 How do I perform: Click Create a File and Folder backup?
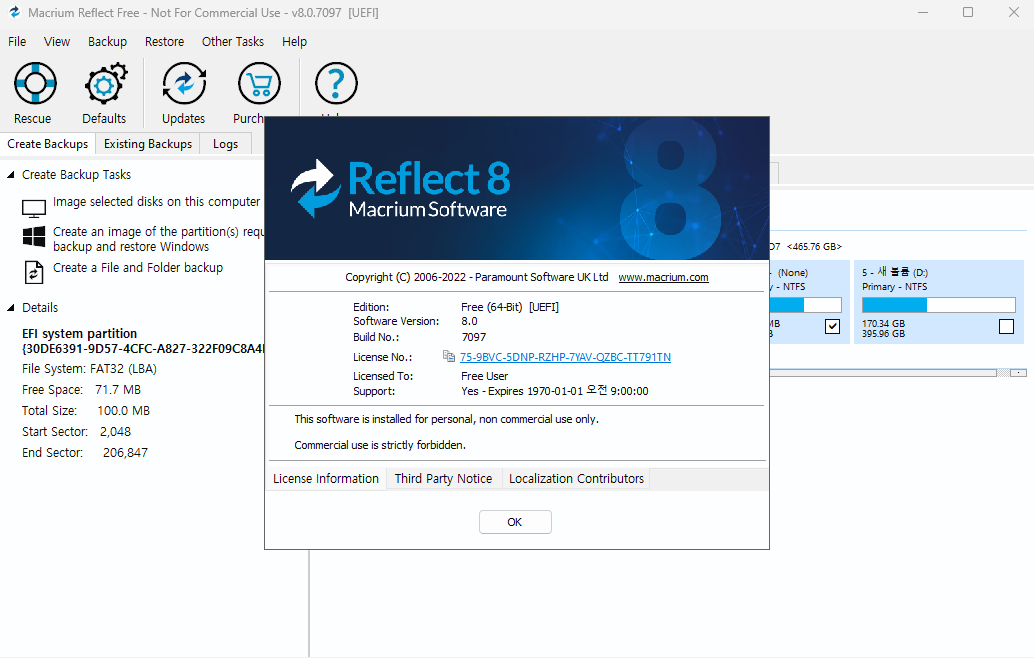pyautogui.click(x=138, y=268)
